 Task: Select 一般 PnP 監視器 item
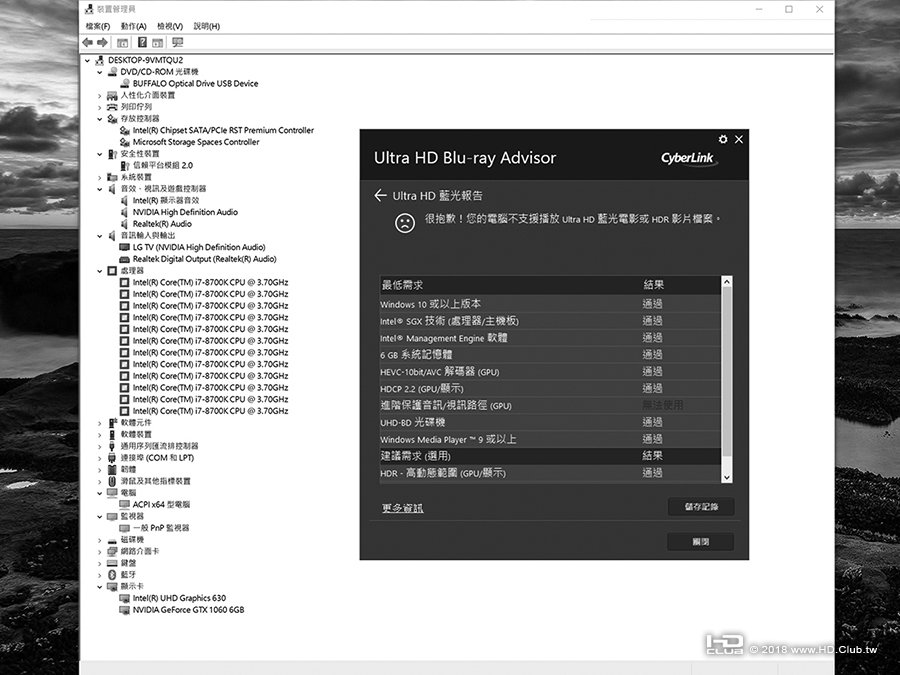point(161,527)
